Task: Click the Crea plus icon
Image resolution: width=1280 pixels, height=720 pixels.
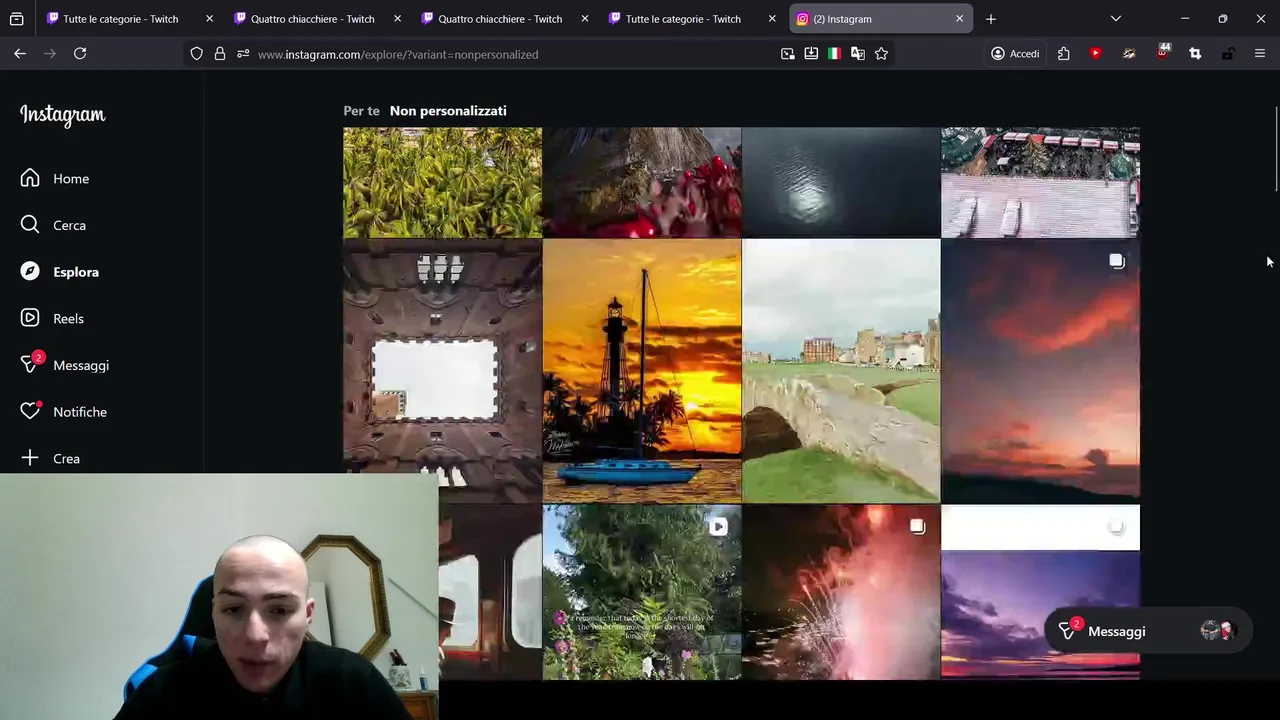Action: (30, 458)
